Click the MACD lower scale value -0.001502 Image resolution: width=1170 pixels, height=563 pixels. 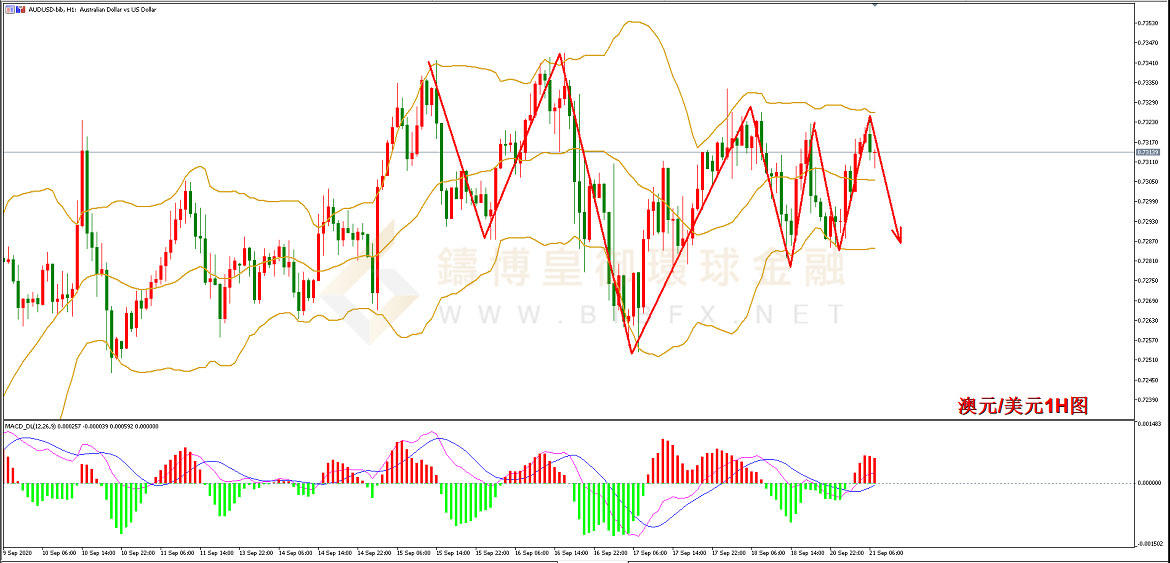pos(1150,545)
